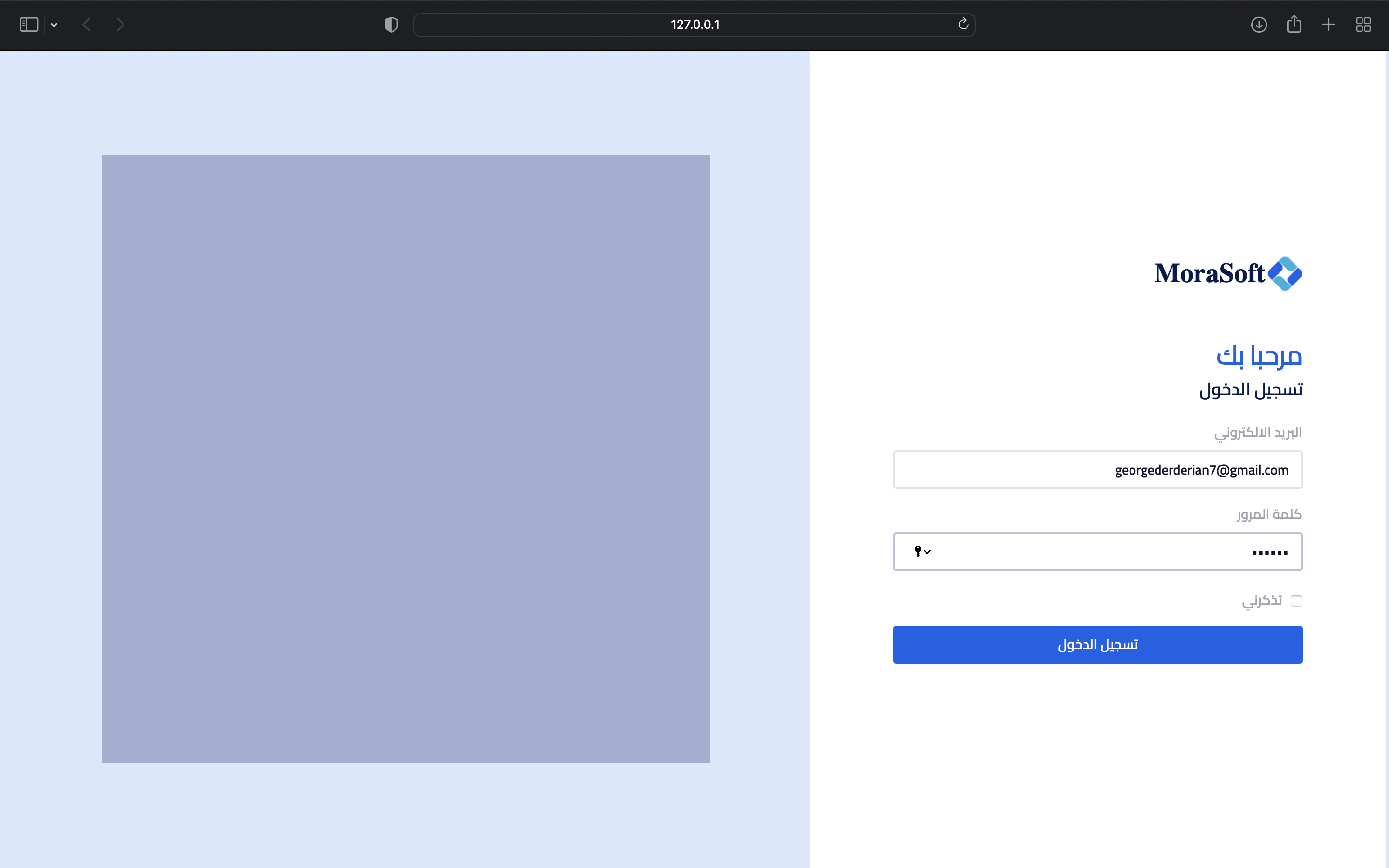Viewport: 1389px width, 868px height.
Task: Go back with the back arrow
Action: (87, 25)
